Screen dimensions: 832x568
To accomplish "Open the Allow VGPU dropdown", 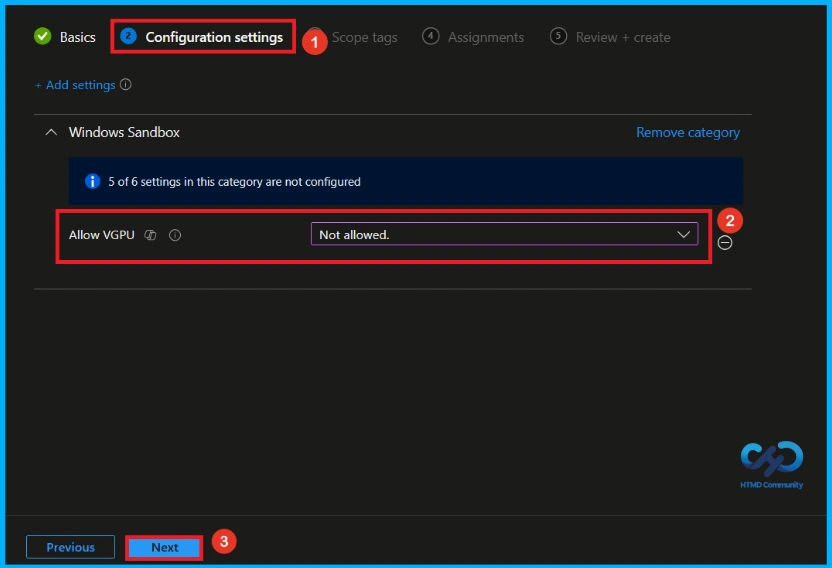I will [x=504, y=234].
